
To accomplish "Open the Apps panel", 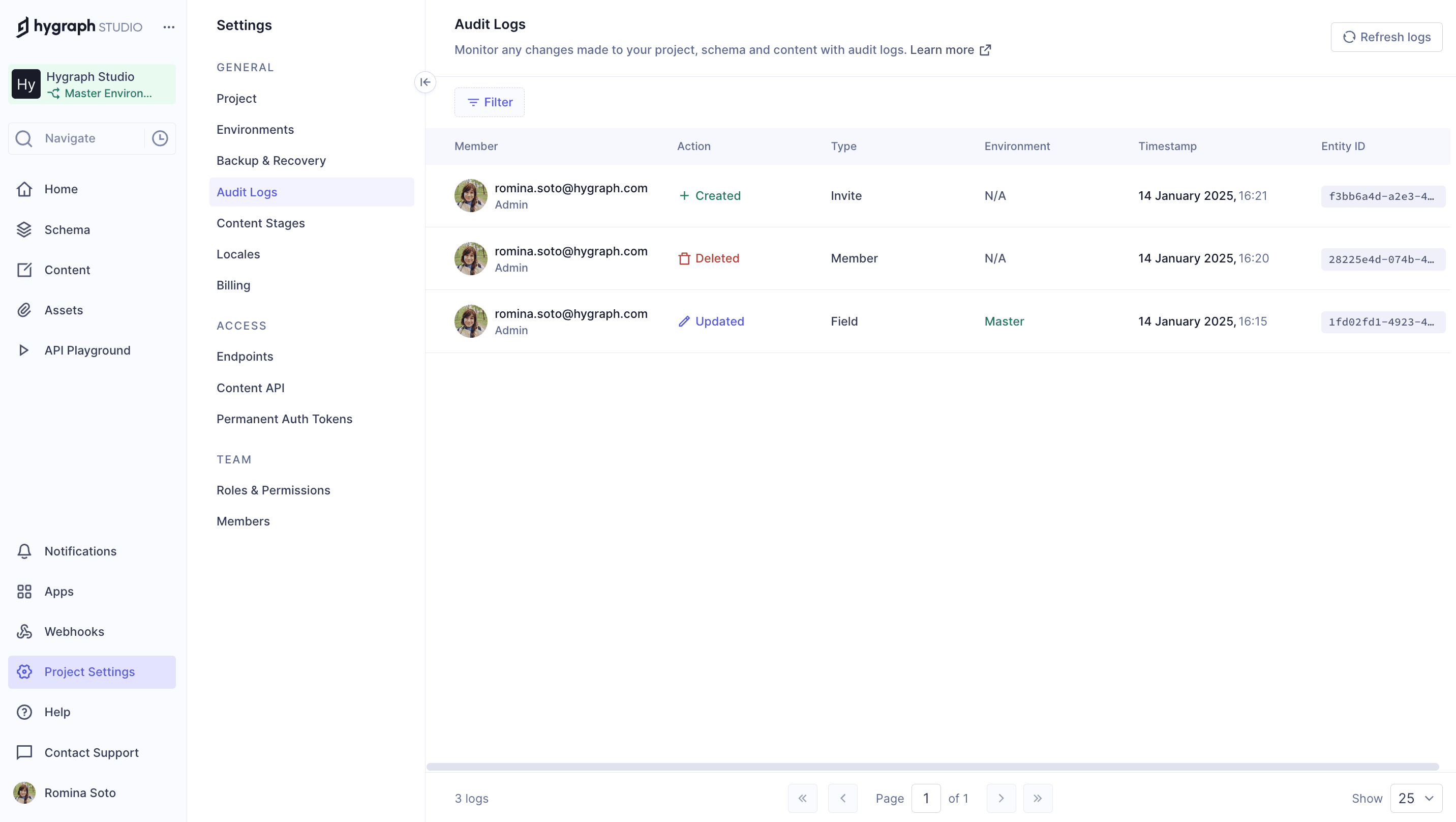I will (x=58, y=591).
